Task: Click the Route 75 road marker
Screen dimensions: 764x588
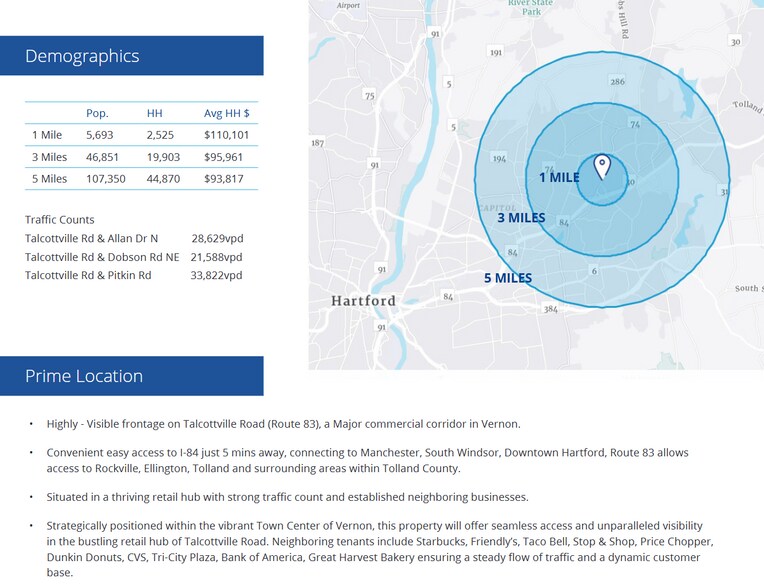Action: coord(369,96)
